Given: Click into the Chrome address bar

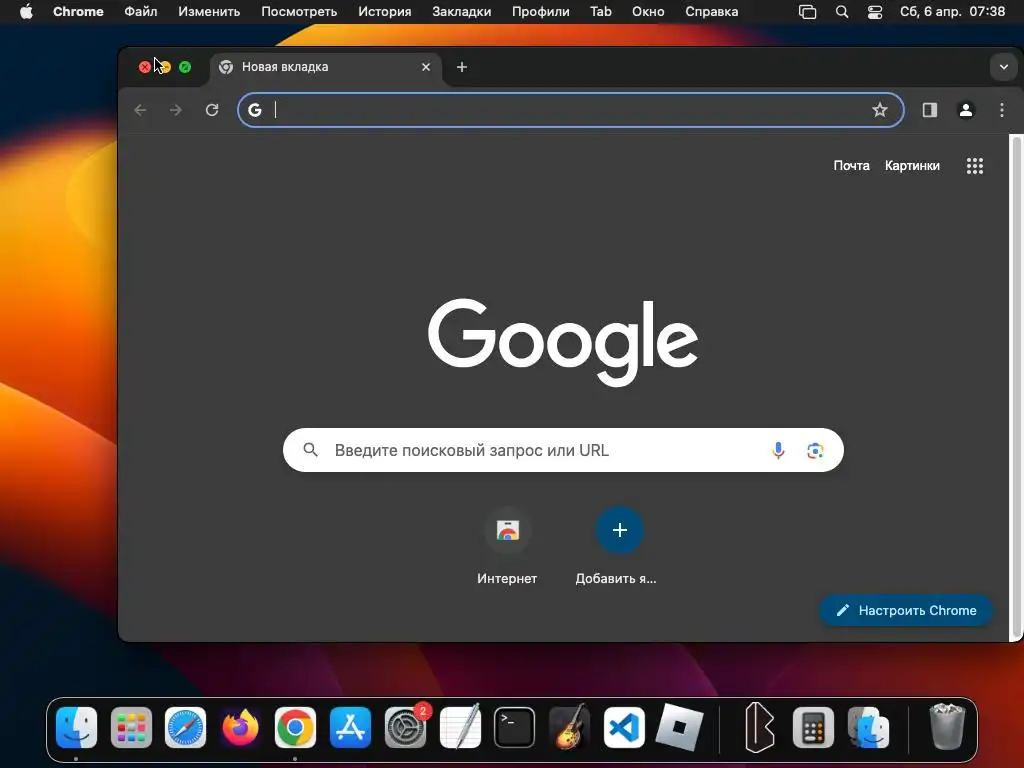Looking at the screenshot, I should (569, 110).
